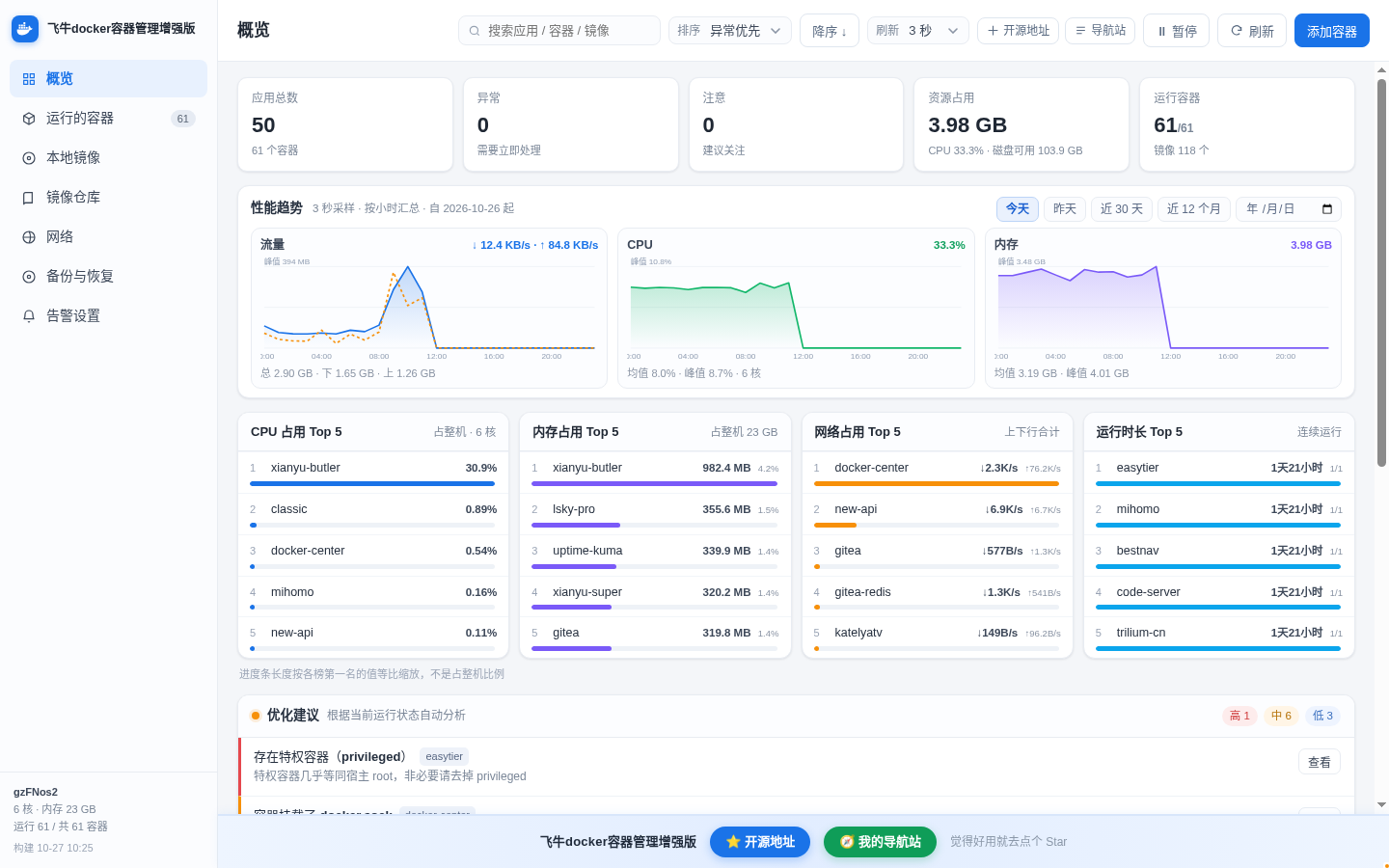Click the blue 添加容器 button
The height and width of the screenshot is (868, 1389).
(x=1332, y=31)
